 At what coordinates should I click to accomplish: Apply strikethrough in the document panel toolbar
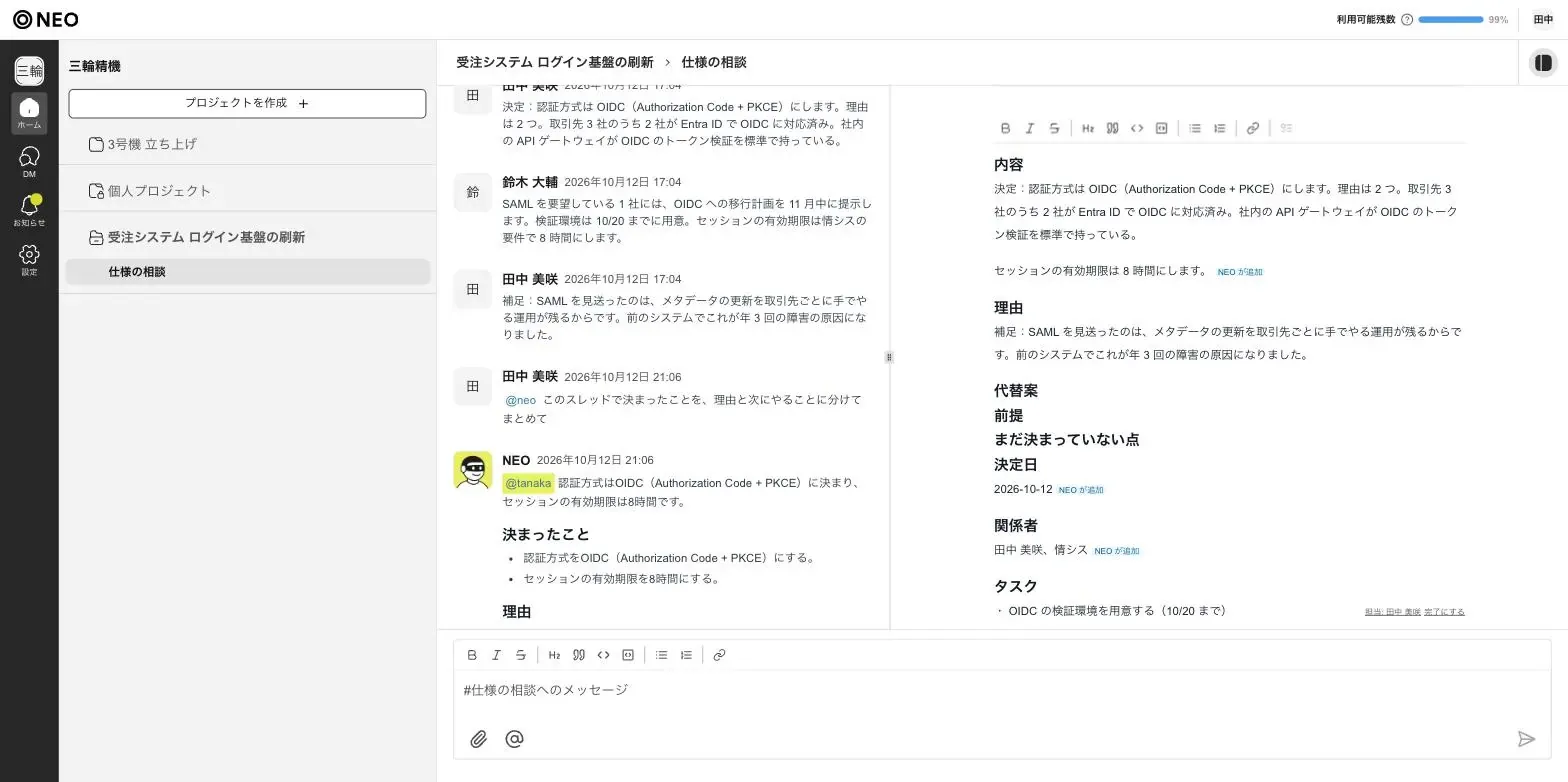1054,128
